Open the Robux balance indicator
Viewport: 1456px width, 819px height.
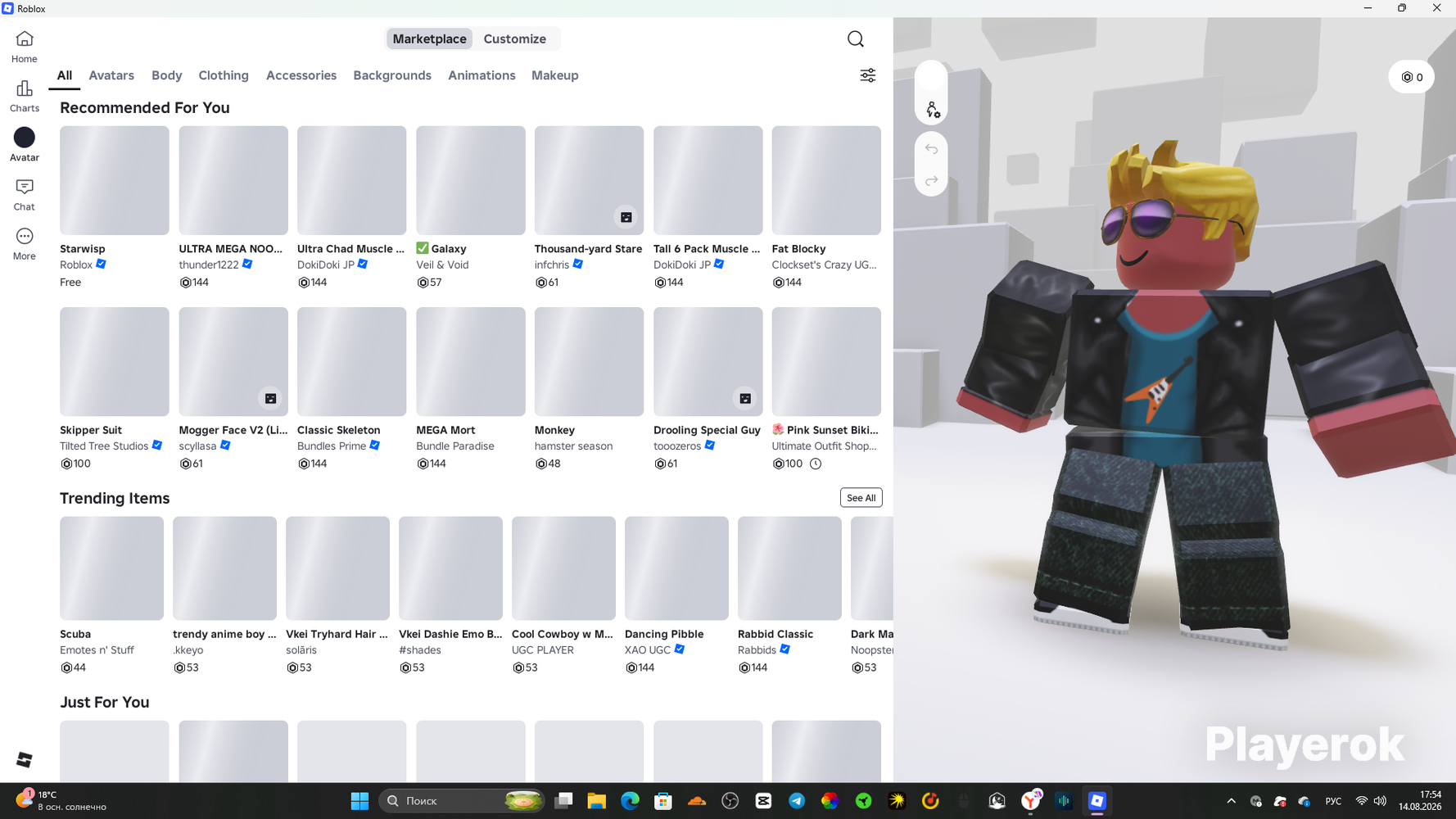click(1412, 77)
